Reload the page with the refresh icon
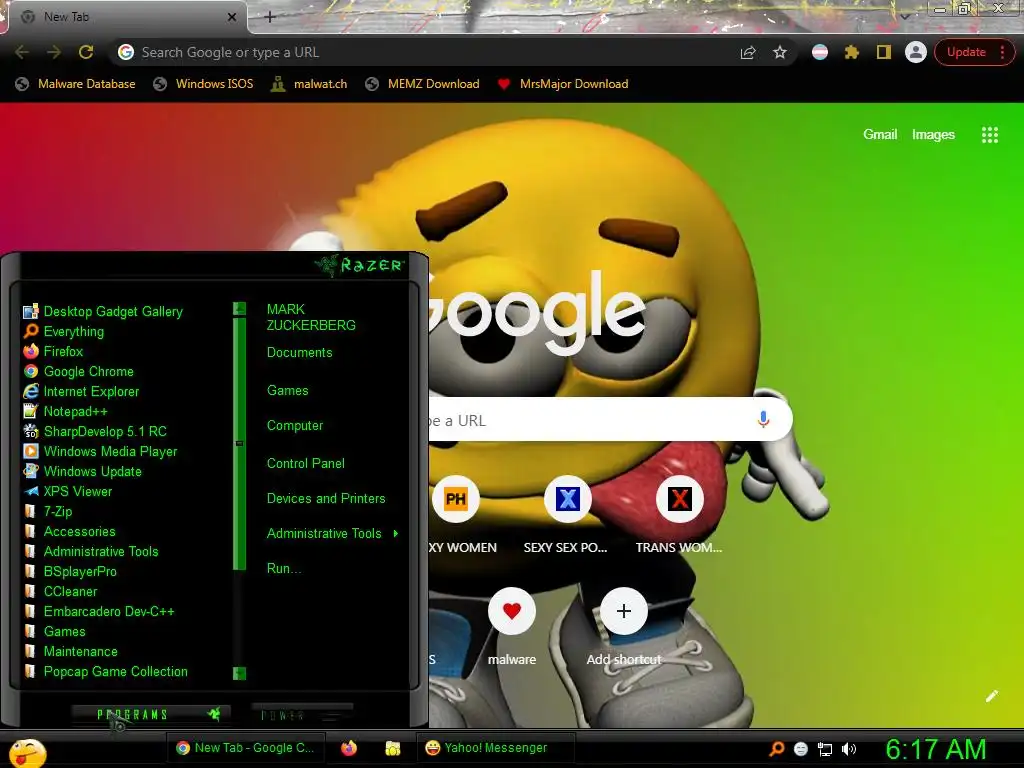The width and height of the screenshot is (1024, 768). [x=86, y=52]
